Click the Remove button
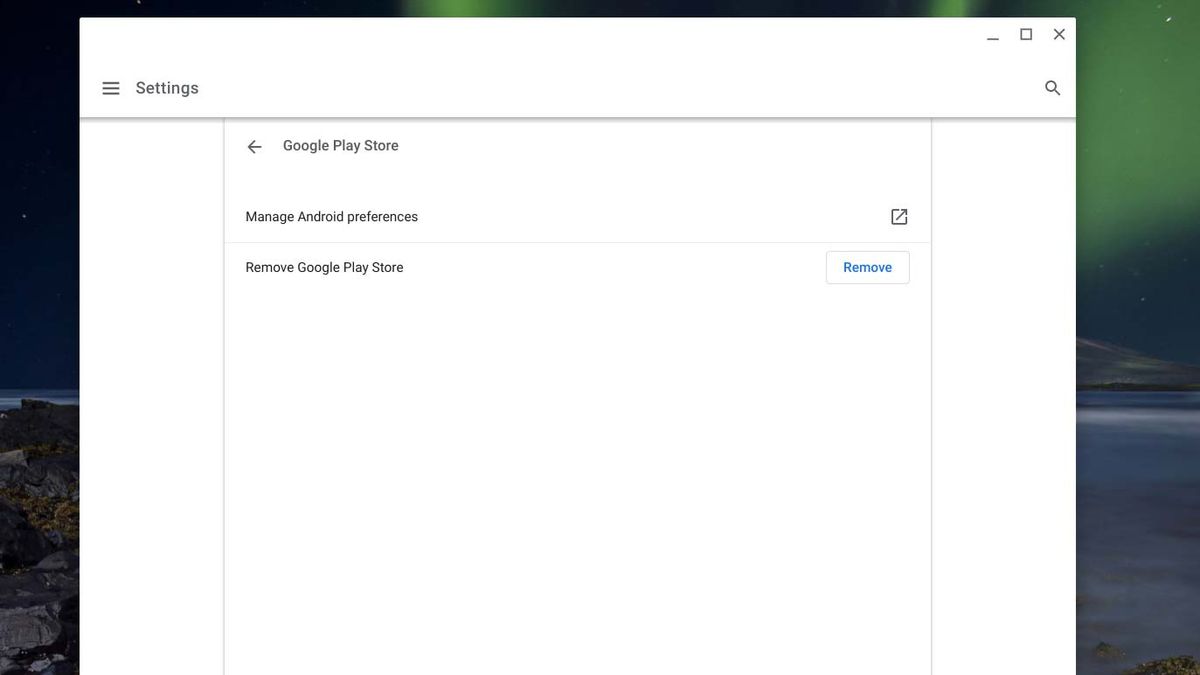Image resolution: width=1200 pixels, height=675 pixels. click(x=867, y=267)
